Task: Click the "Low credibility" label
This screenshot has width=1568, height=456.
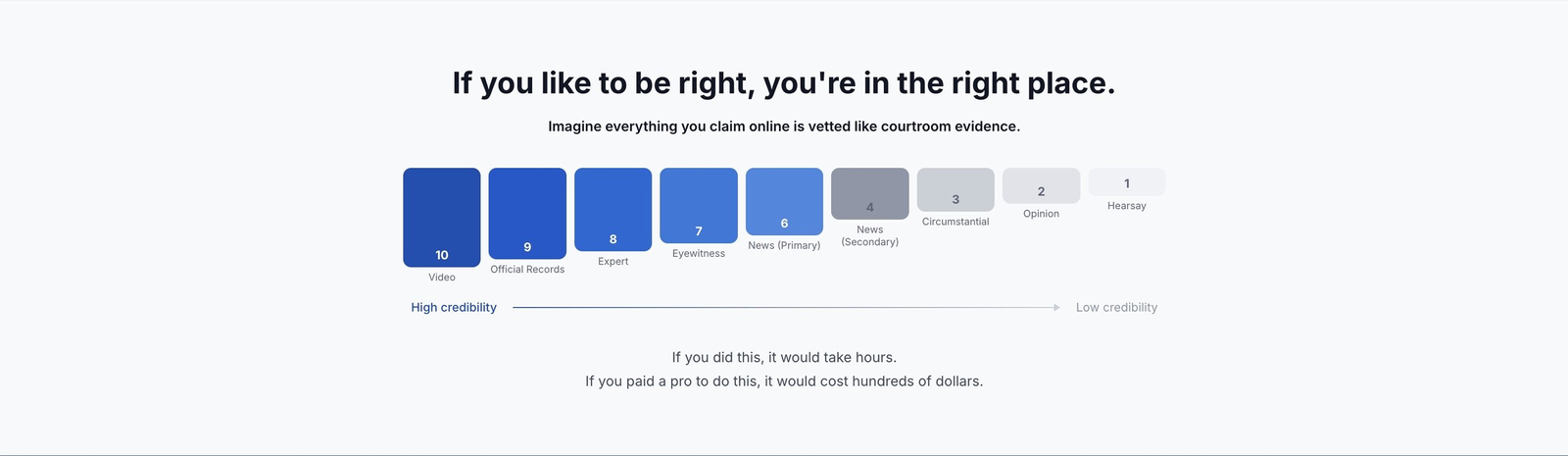Action: click(1116, 308)
